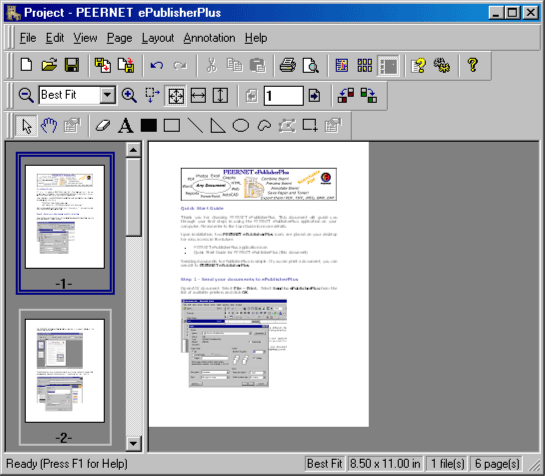545x476 pixels.
Task: Open a project using the folder icon
Action: pos(49,65)
